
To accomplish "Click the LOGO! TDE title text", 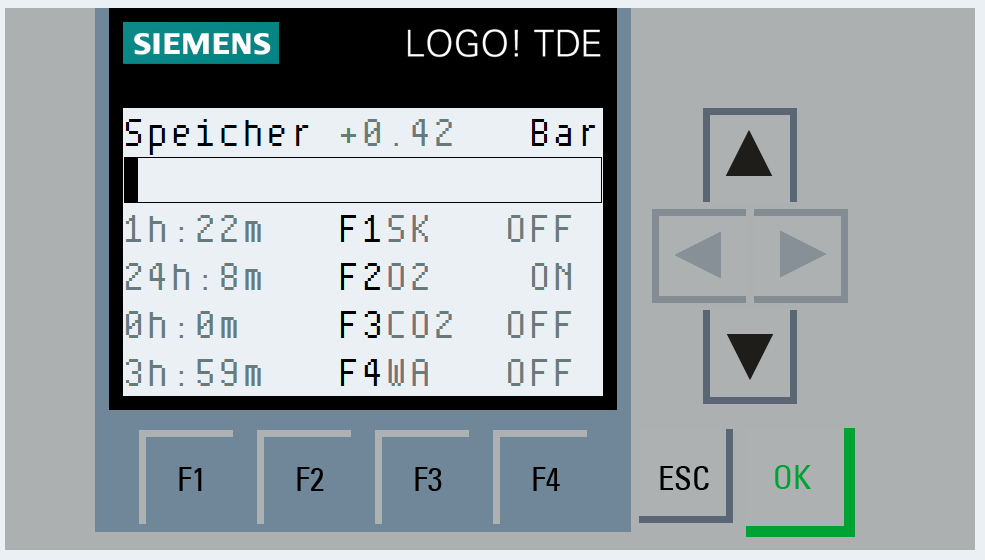I will [503, 44].
